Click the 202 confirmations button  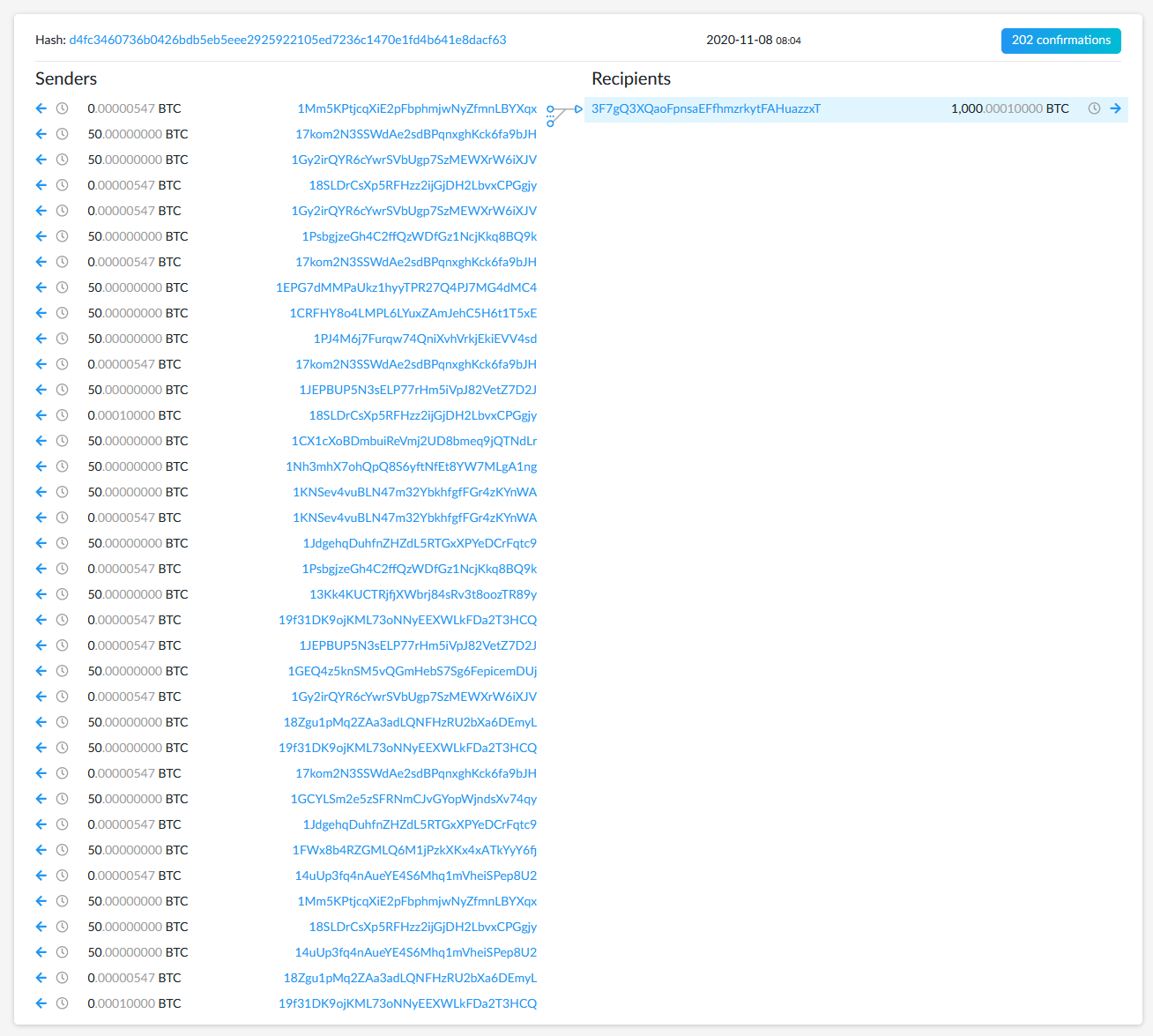pos(1060,41)
